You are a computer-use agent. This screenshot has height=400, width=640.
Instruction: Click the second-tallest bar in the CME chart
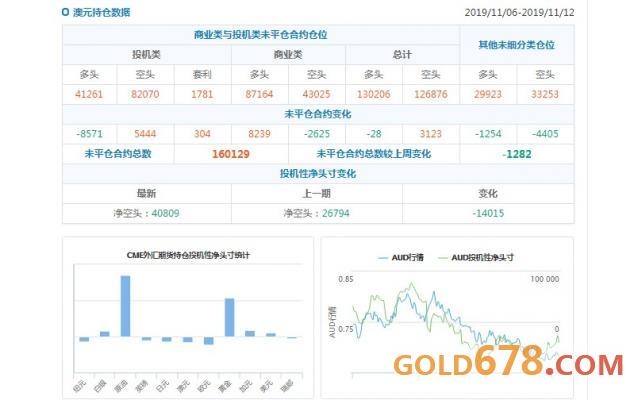coord(230,318)
